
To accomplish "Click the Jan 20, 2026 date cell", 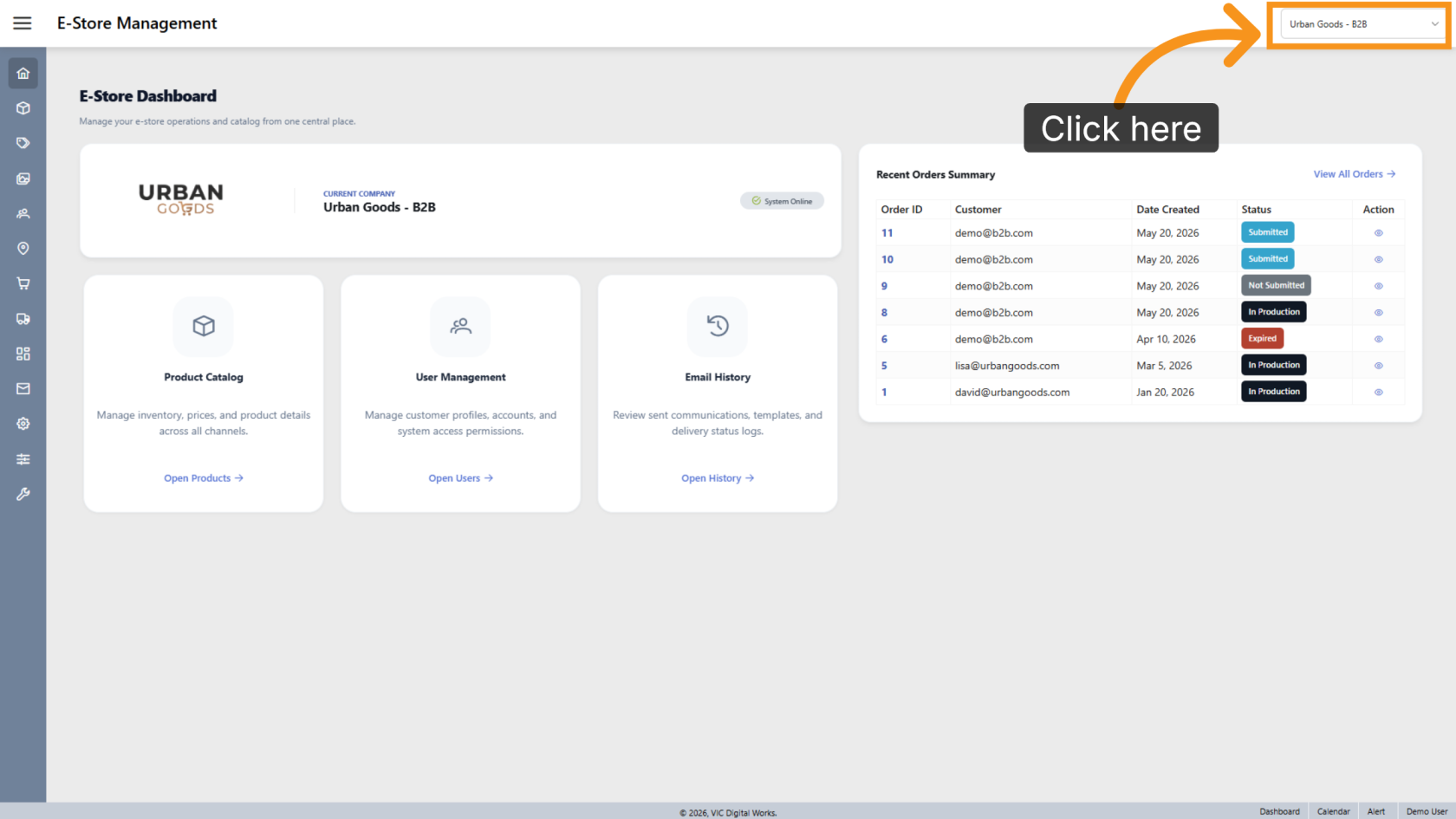I will click(1165, 393).
